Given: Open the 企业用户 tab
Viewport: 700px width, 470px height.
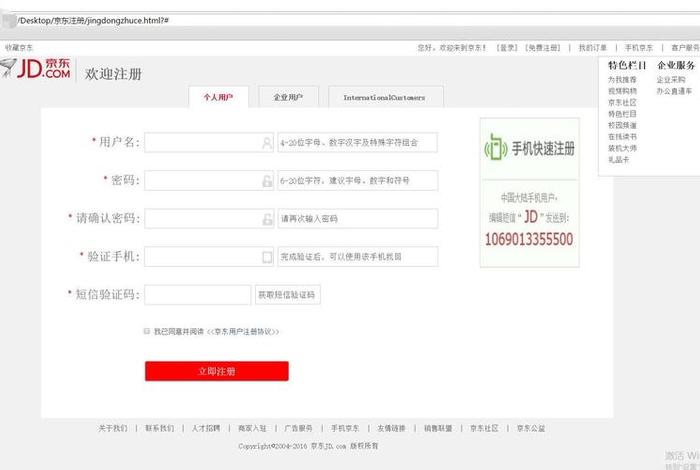Looking at the screenshot, I should (x=288, y=98).
